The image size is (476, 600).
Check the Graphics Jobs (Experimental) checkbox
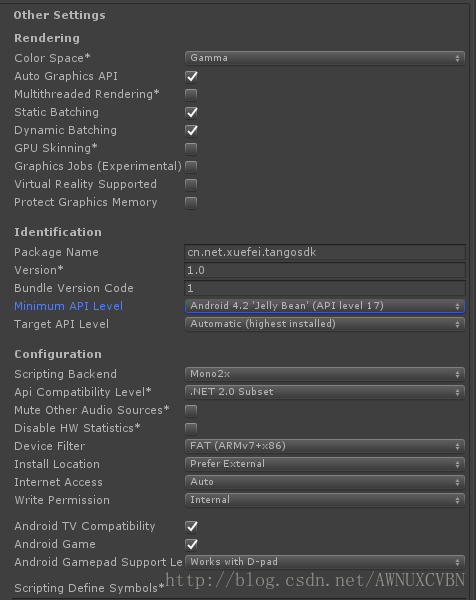click(191, 166)
